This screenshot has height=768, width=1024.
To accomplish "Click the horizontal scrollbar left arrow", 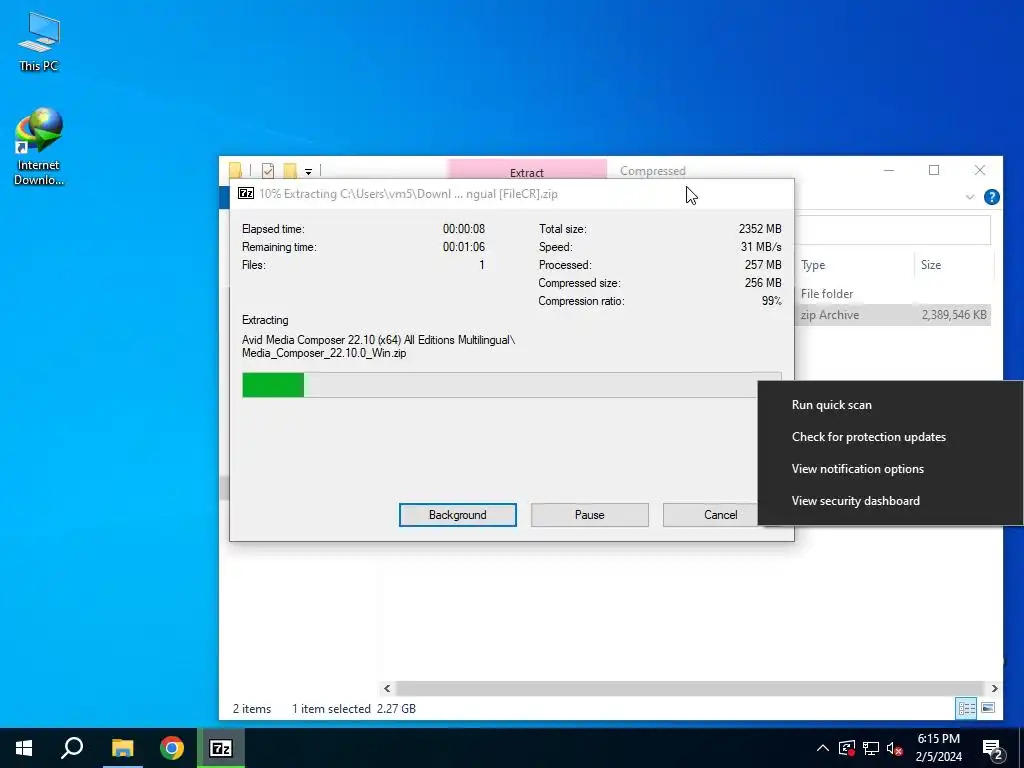I will (387, 688).
